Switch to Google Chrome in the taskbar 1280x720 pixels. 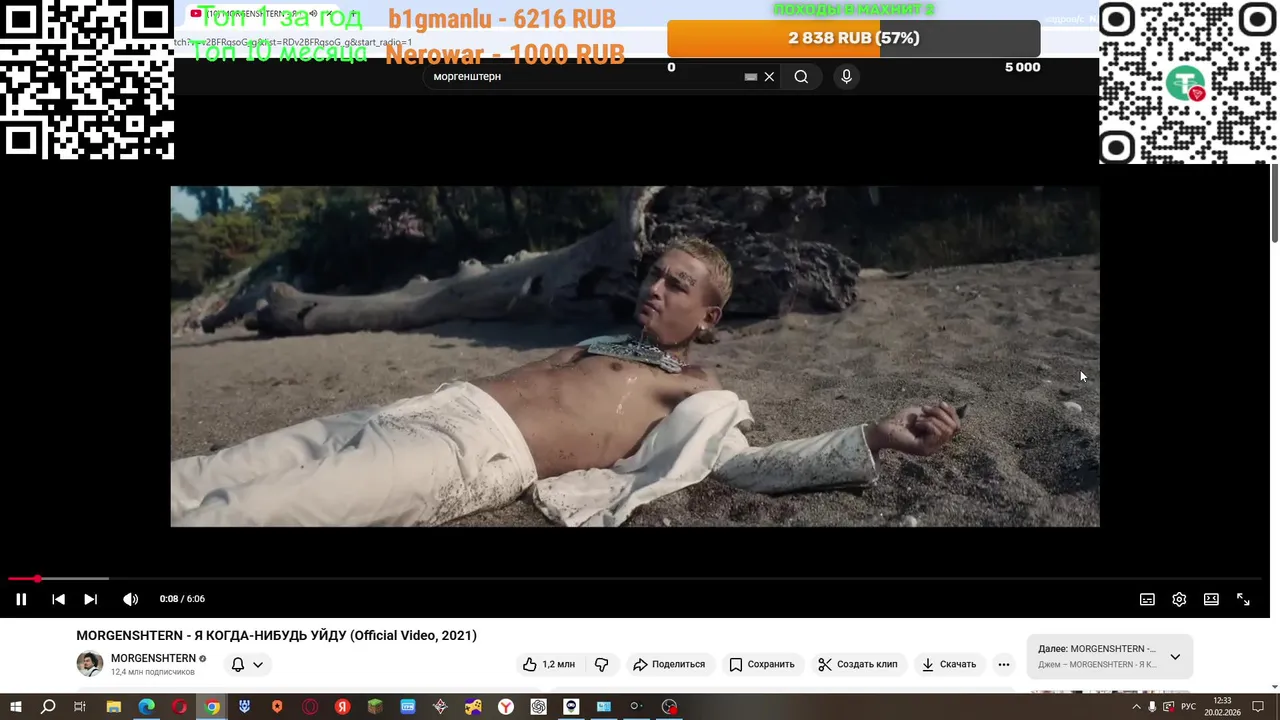coord(212,707)
